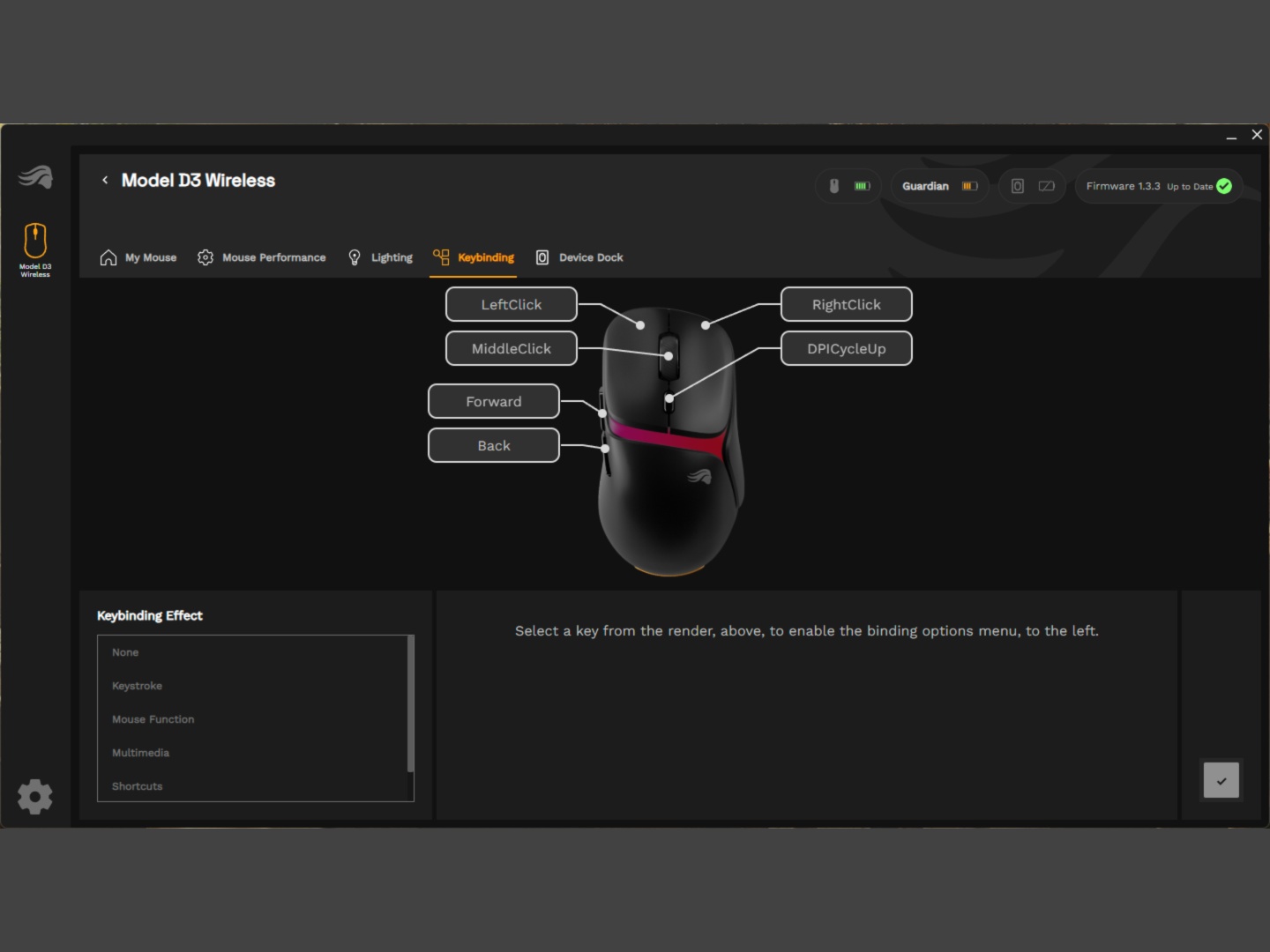
Task: Select the Model D3 Wireless device icon
Action: click(35, 249)
